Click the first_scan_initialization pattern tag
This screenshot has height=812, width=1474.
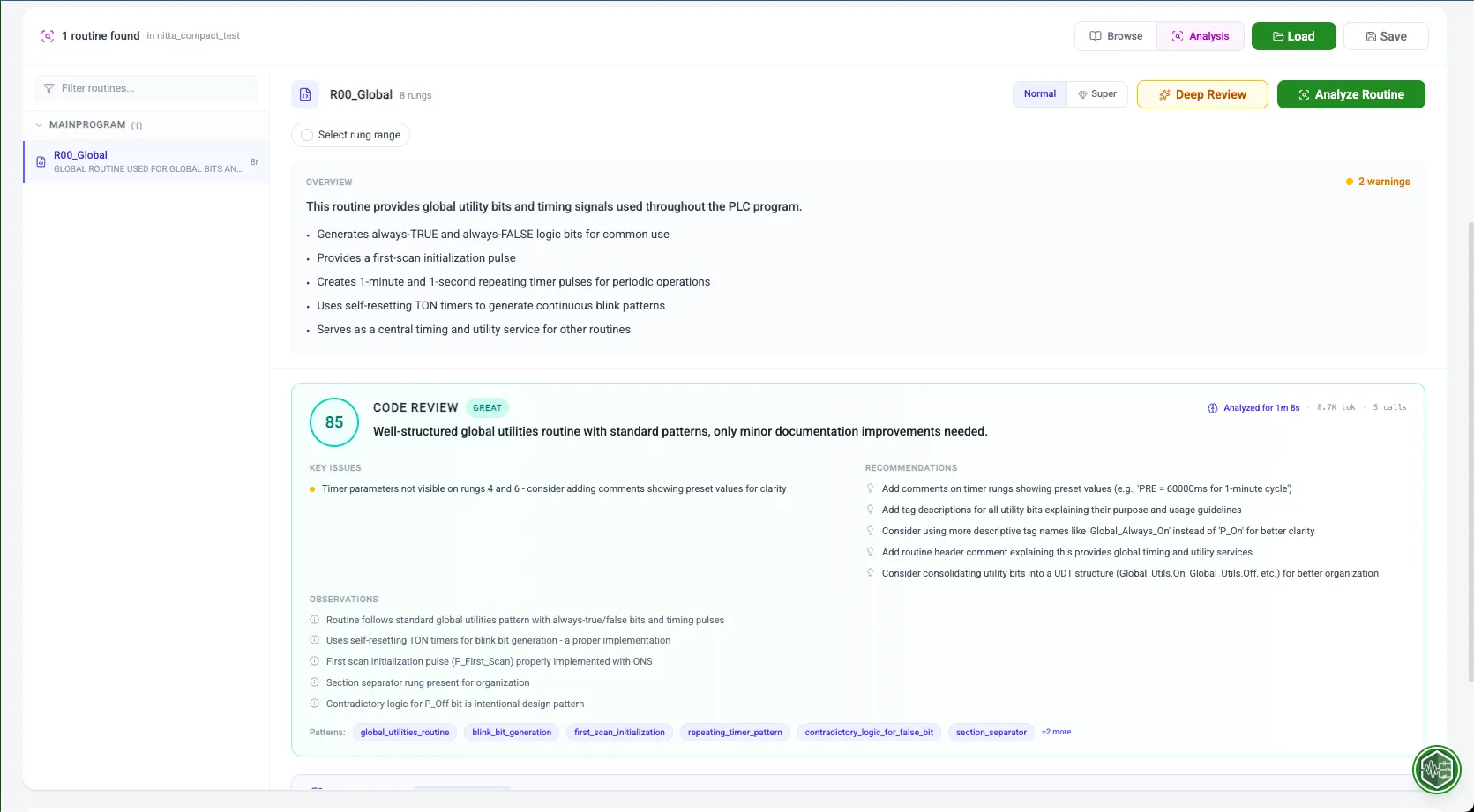click(x=619, y=733)
